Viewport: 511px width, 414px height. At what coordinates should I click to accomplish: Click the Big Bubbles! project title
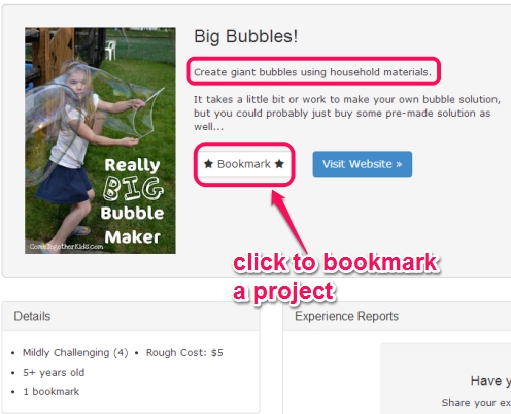[246, 36]
